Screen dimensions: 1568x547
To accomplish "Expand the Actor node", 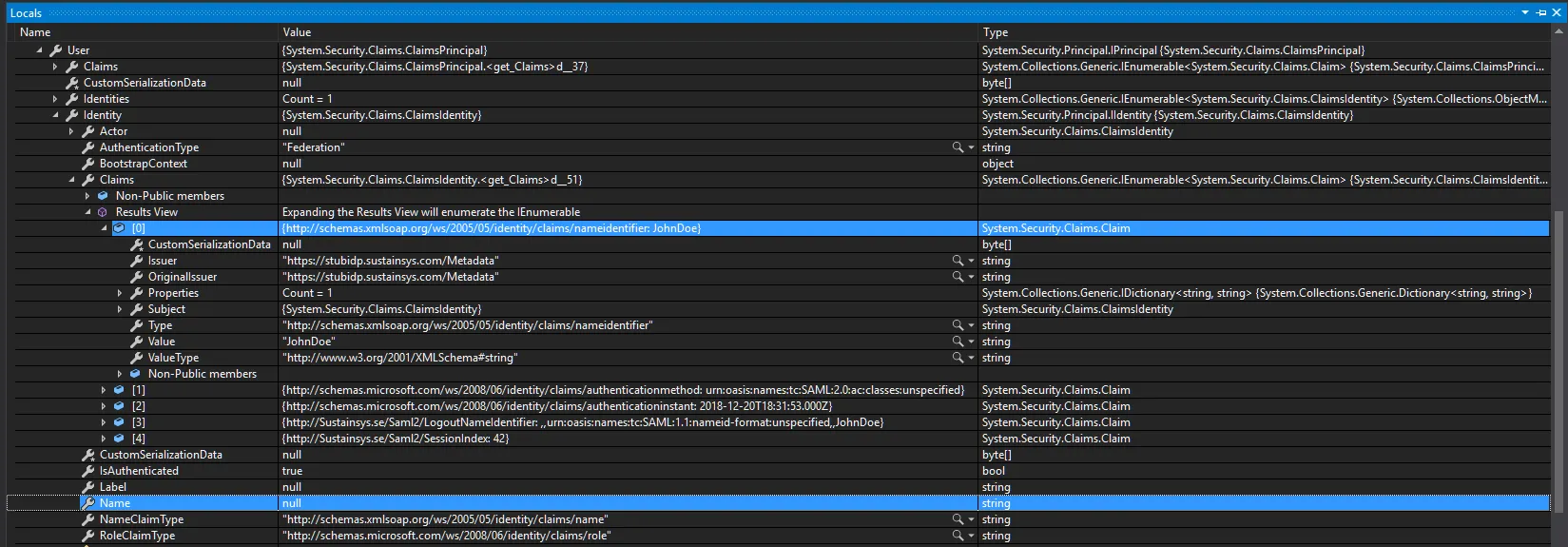I will (x=71, y=131).
